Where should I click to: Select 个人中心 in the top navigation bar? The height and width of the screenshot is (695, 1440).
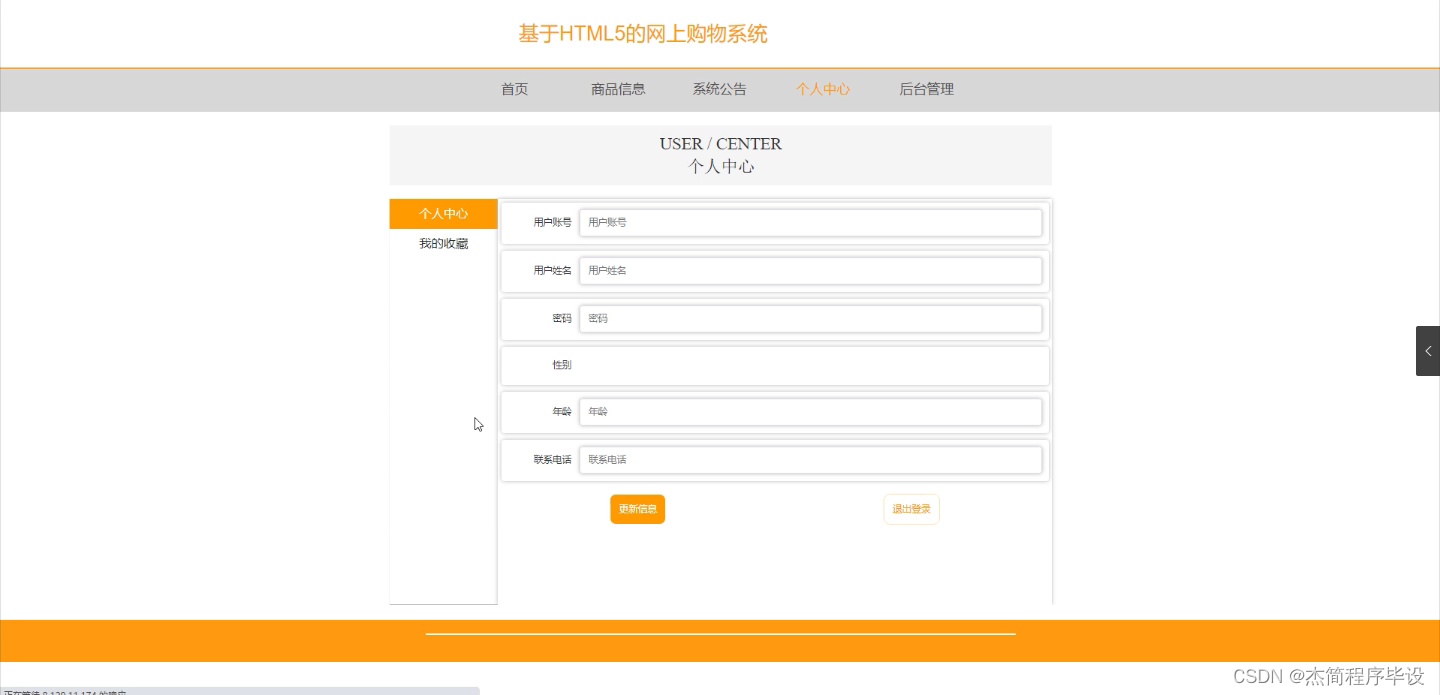pos(823,89)
